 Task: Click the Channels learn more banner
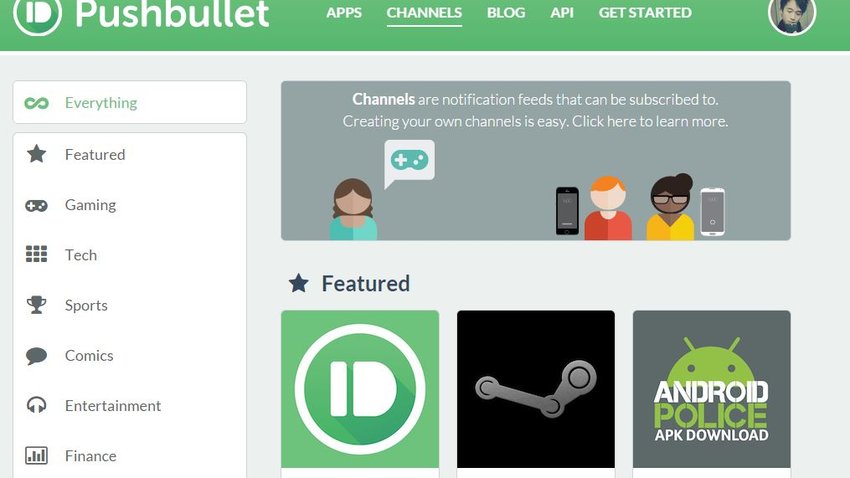pyautogui.click(x=536, y=160)
